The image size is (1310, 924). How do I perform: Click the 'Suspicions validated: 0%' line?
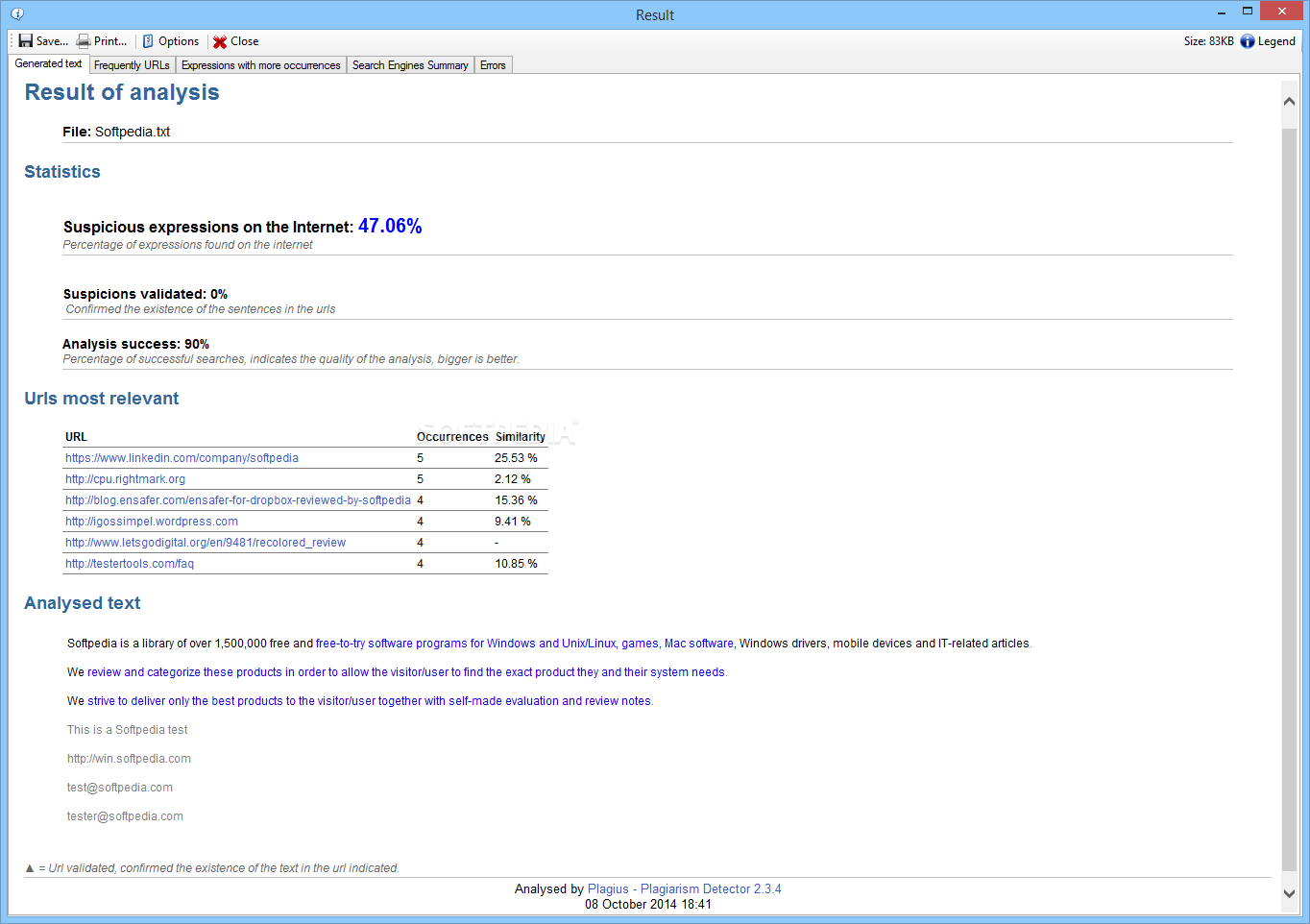(x=145, y=294)
